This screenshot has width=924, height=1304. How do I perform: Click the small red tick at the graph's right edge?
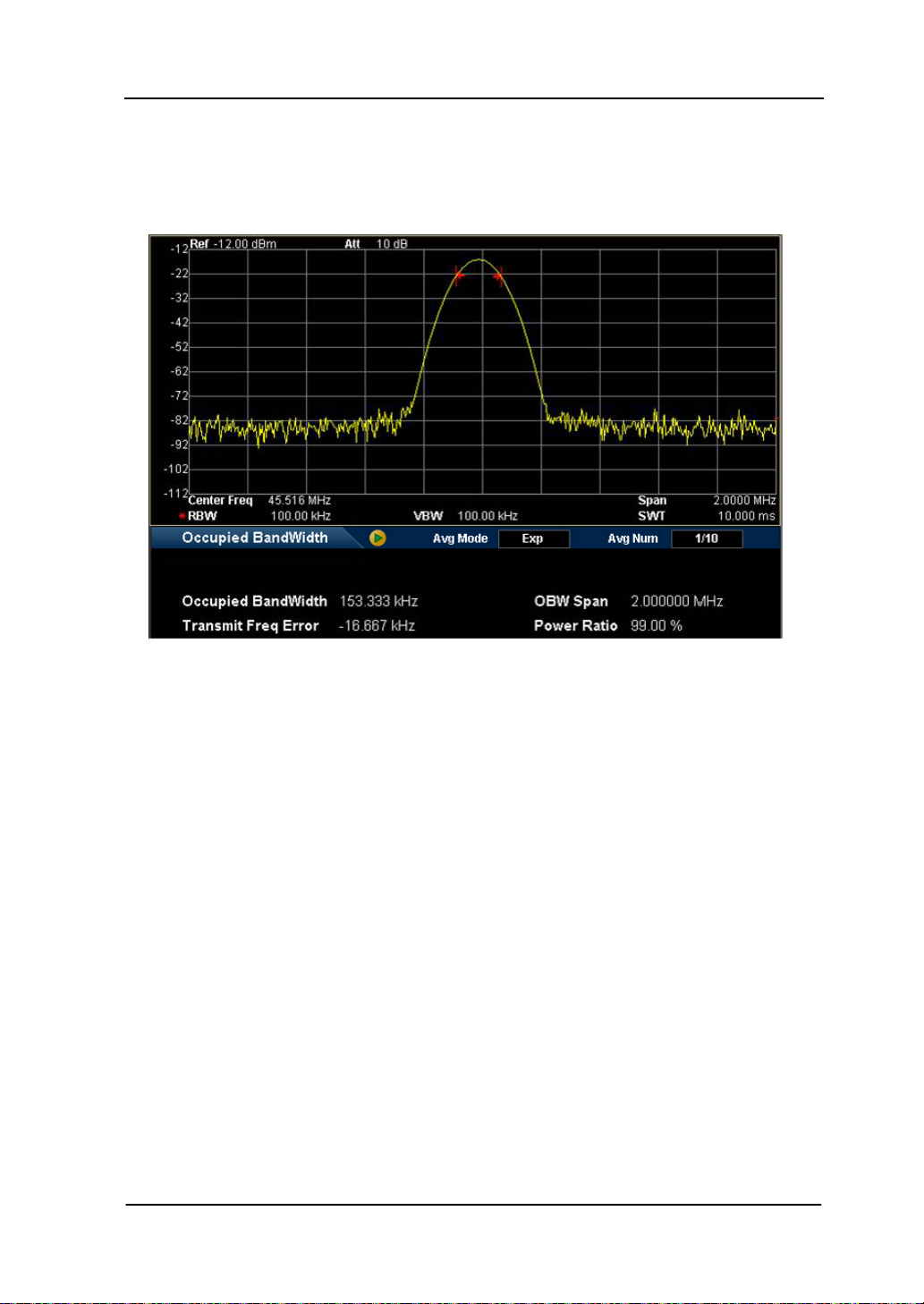pyautogui.click(x=775, y=420)
